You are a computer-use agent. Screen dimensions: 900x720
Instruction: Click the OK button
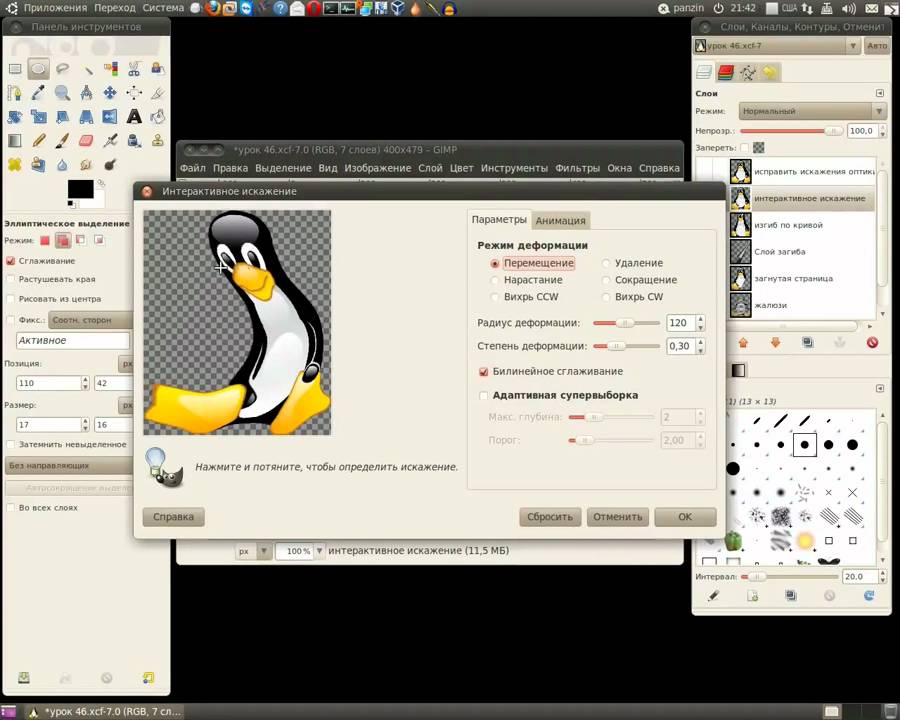point(685,517)
